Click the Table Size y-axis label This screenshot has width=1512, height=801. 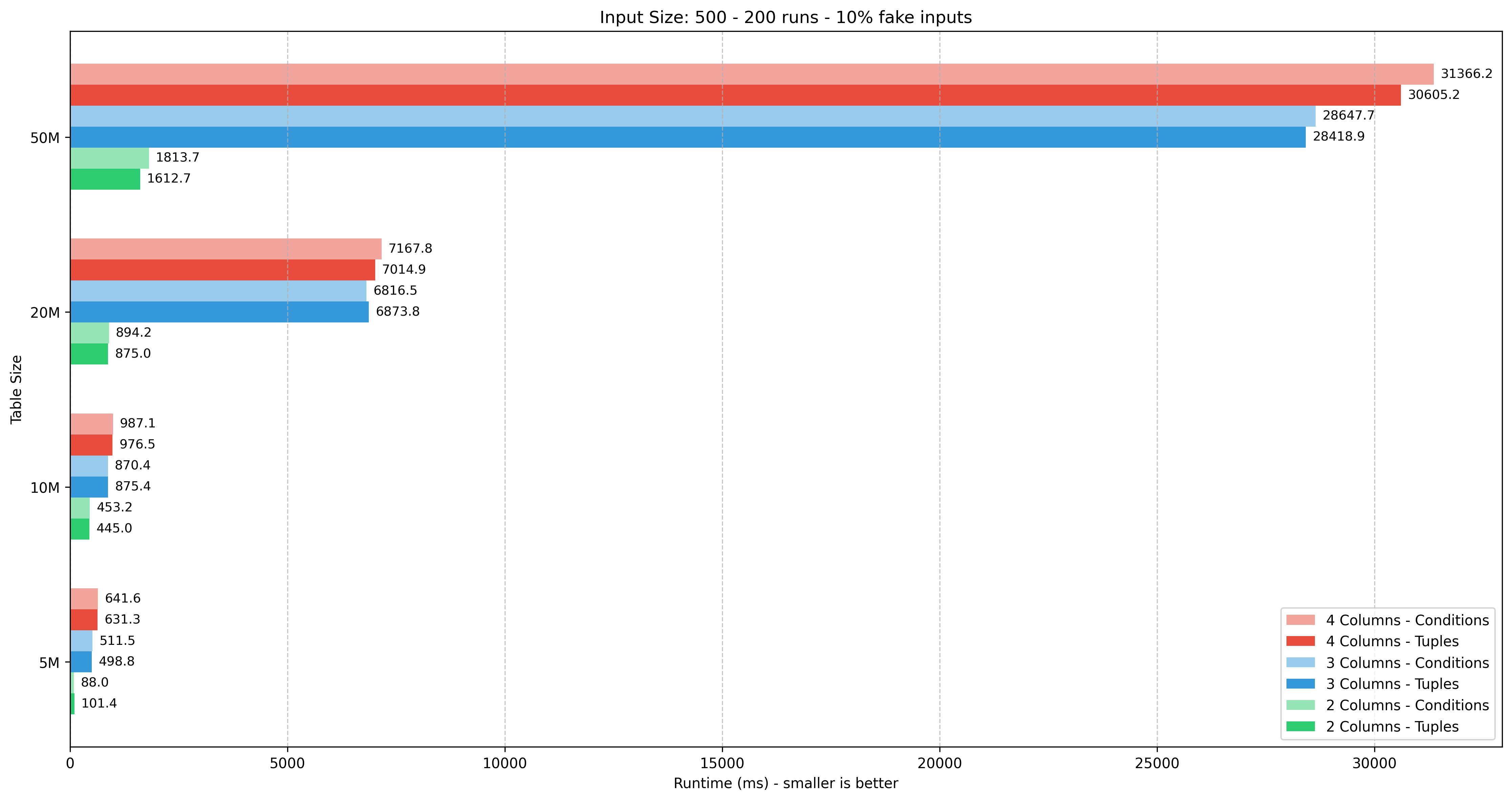point(17,389)
